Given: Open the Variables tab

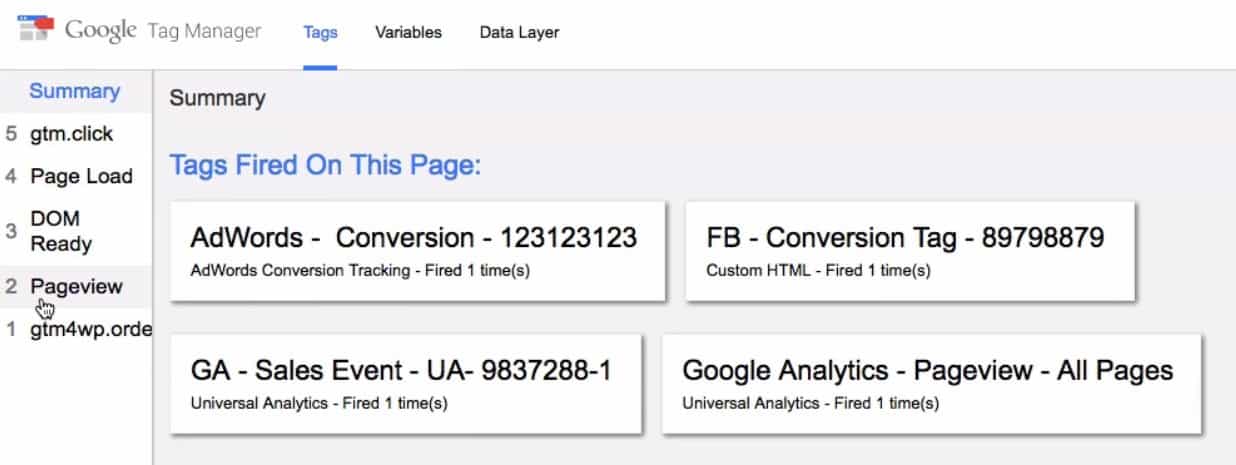Looking at the screenshot, I should pos(408,32).
